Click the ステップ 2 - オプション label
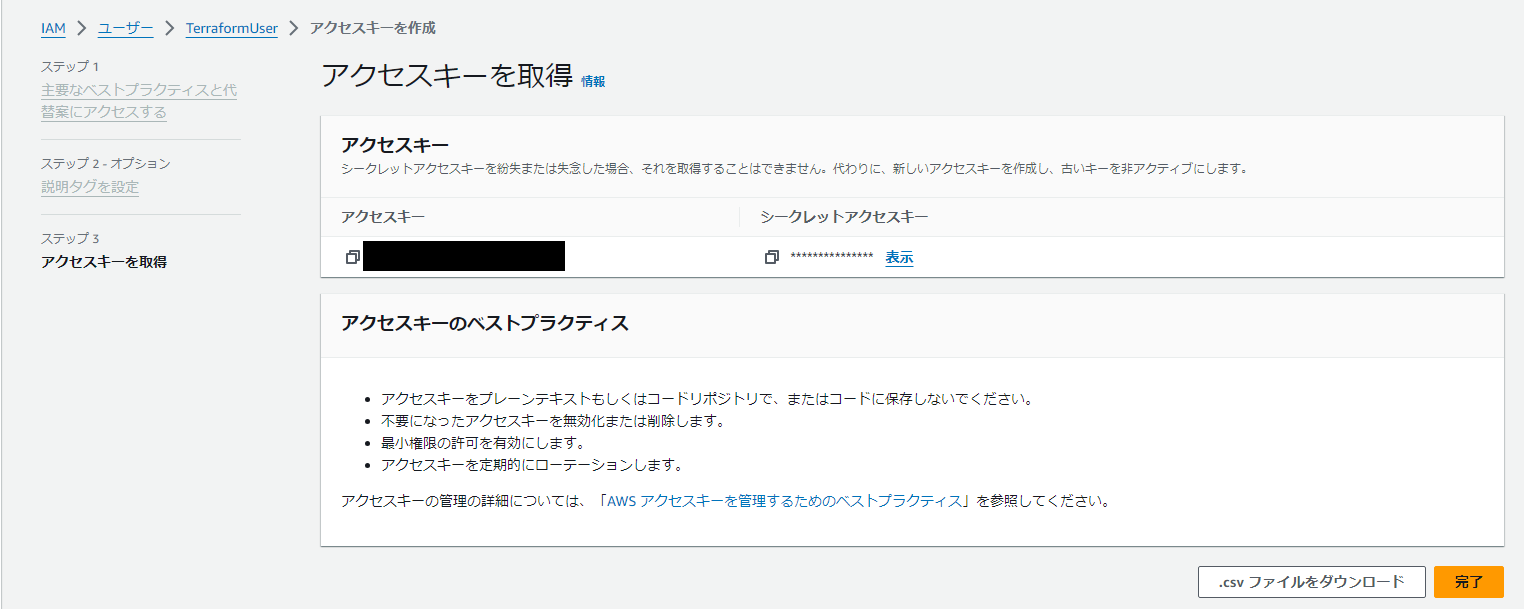The width and height of the screenshot is (1524, 609). 106,163
